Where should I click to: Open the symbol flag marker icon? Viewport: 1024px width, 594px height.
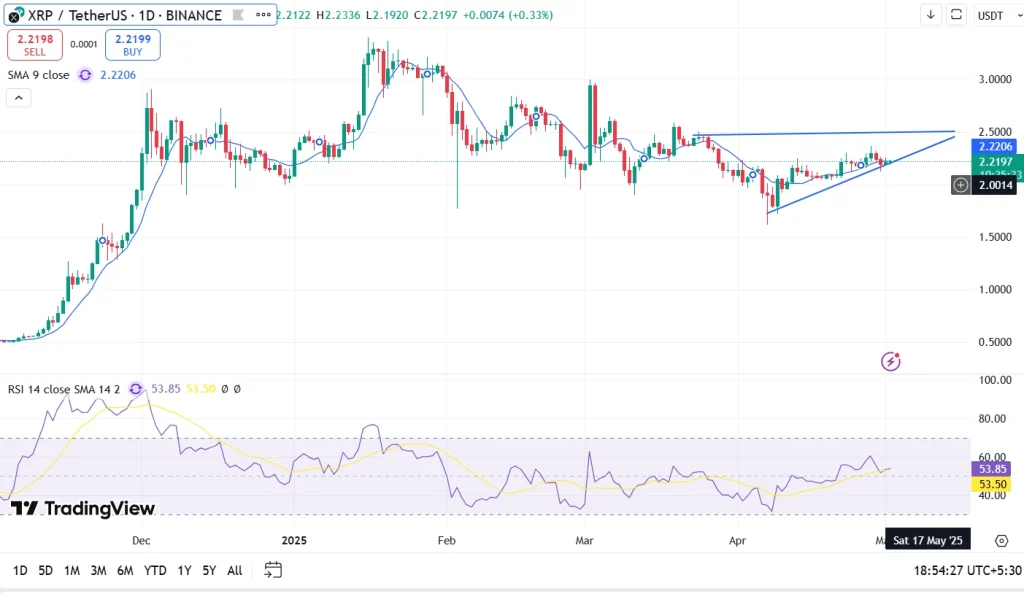pos(238,15)
